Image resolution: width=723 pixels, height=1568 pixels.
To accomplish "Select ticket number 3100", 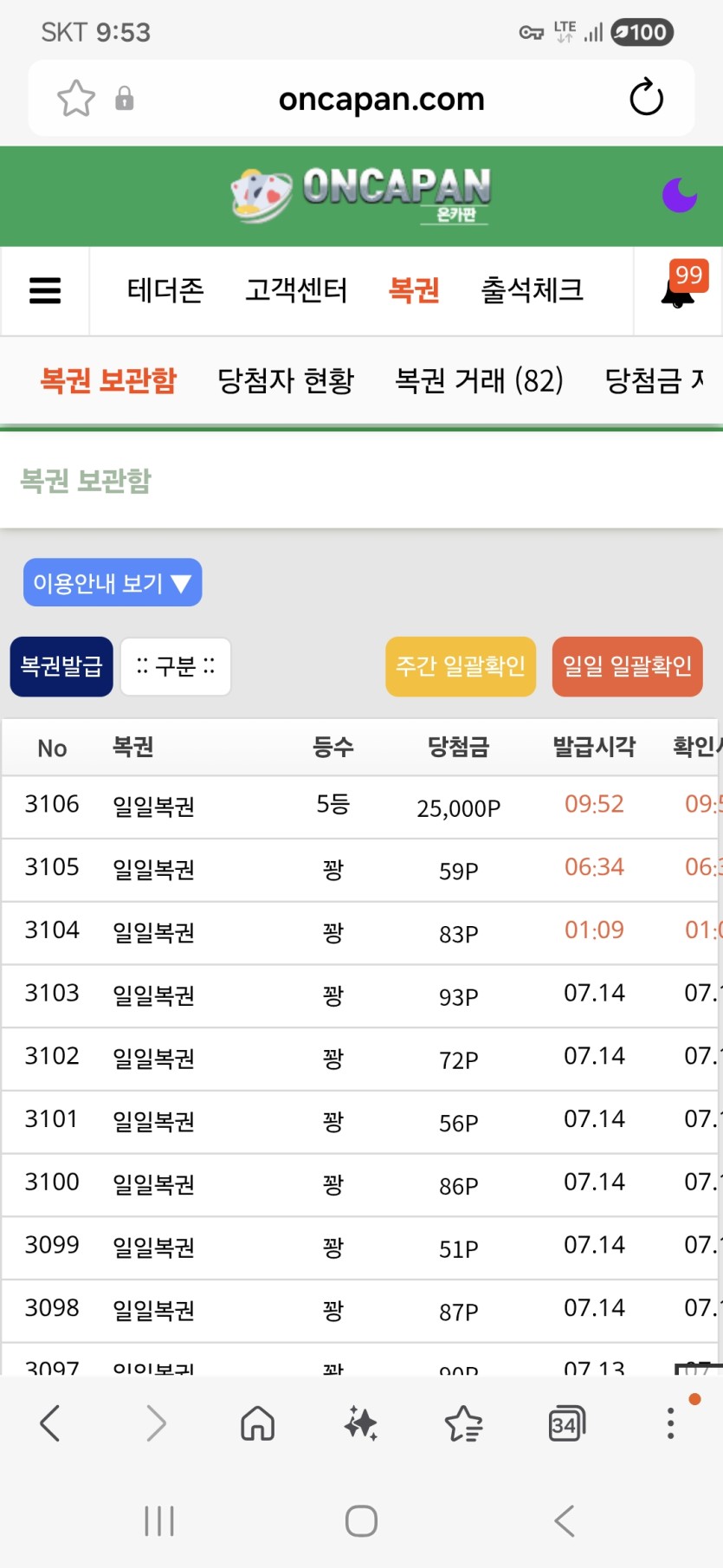I will (52, 1183).
